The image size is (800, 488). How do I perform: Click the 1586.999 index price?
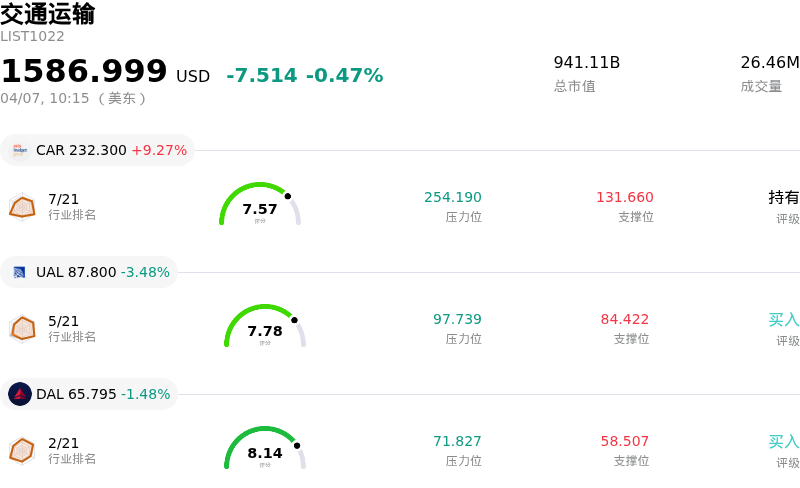click(84, 71)
